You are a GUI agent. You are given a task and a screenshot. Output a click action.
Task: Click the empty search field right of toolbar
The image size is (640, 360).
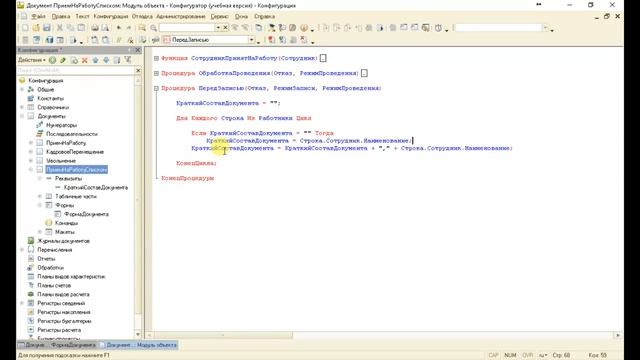[498, 28]
